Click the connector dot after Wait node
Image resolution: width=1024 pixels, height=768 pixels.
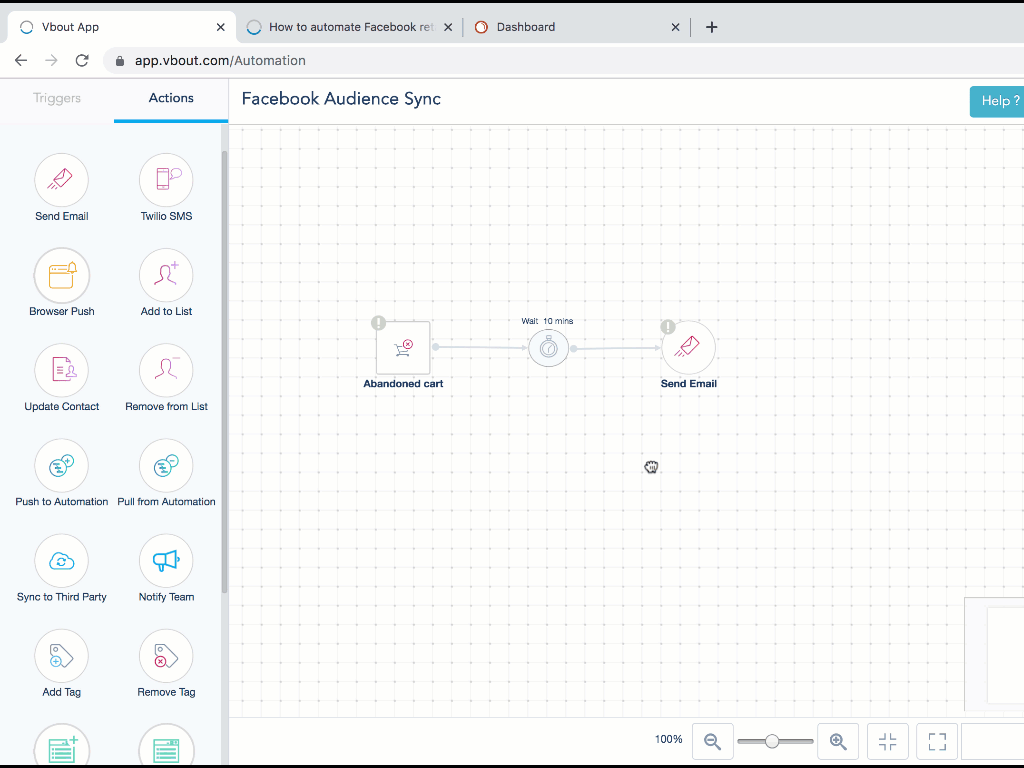573,348
